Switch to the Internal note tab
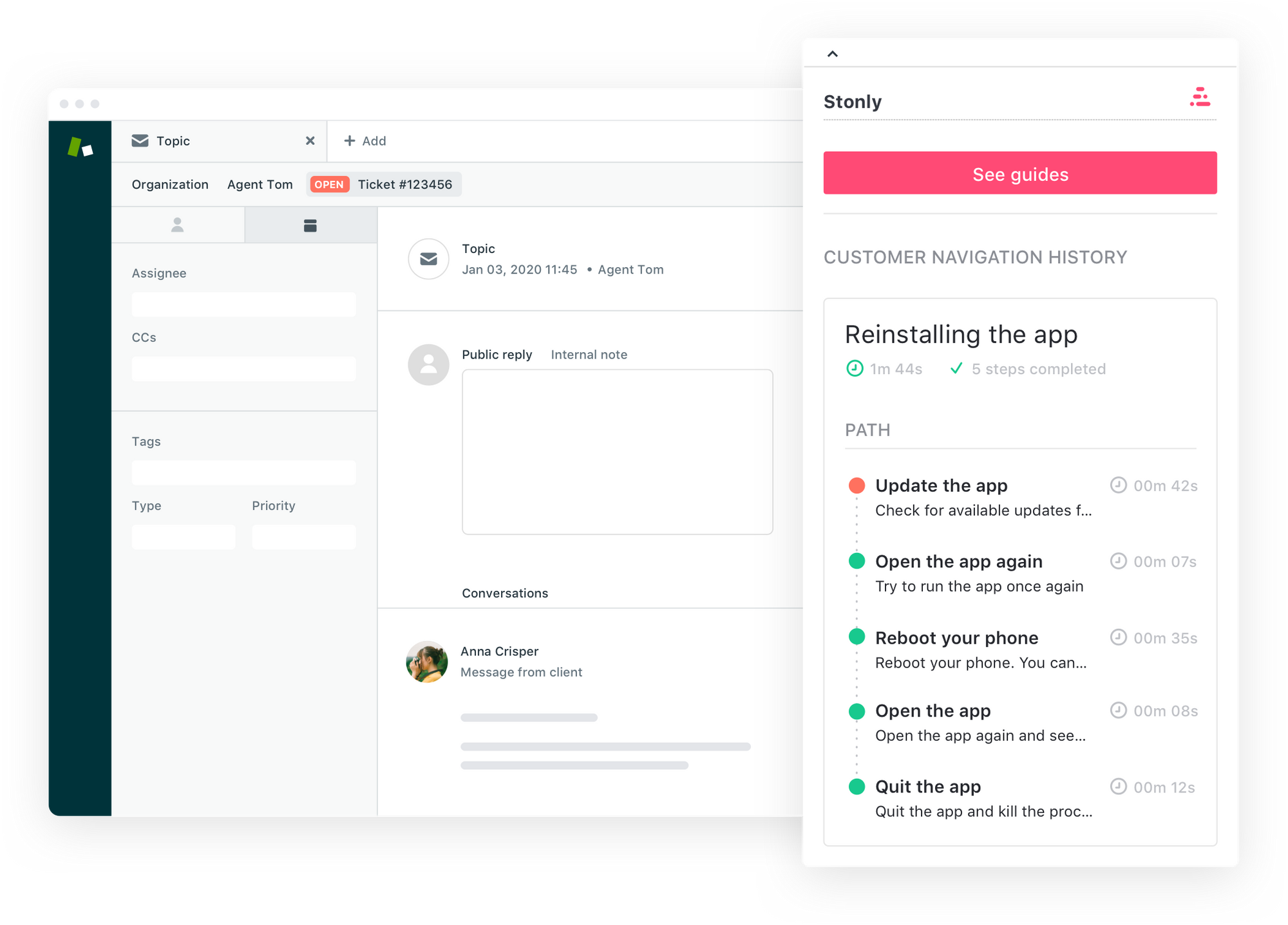Image resolution: width=1288 pixels, height=925 pixels. (588, 355)
